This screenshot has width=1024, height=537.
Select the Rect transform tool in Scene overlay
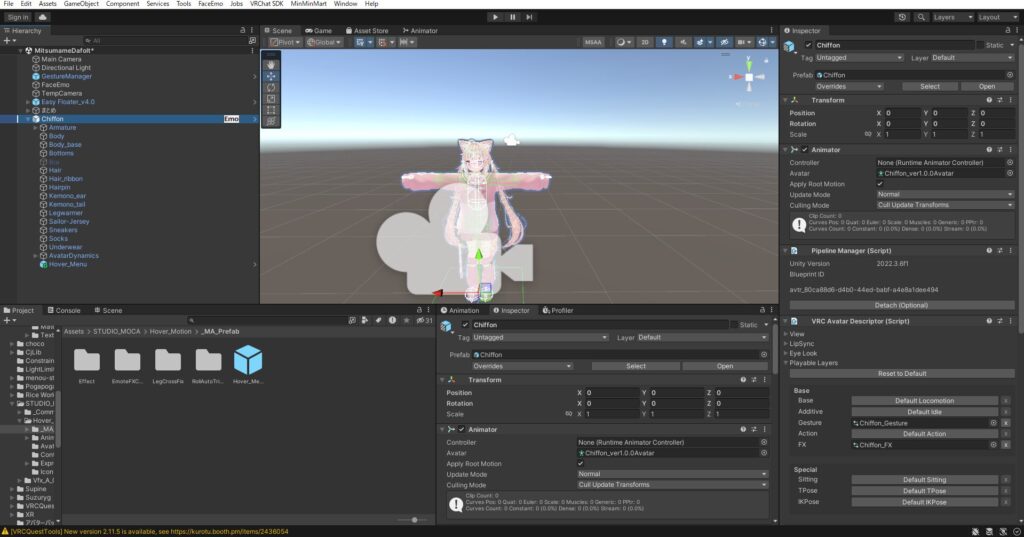(271, 110)
